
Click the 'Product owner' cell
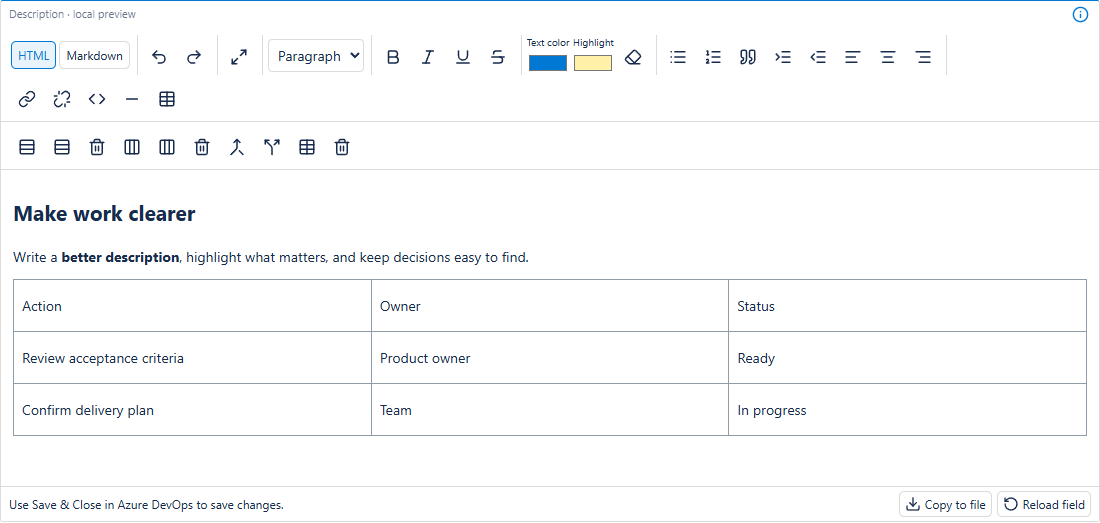pyautogui.click(x=550, y=358)
